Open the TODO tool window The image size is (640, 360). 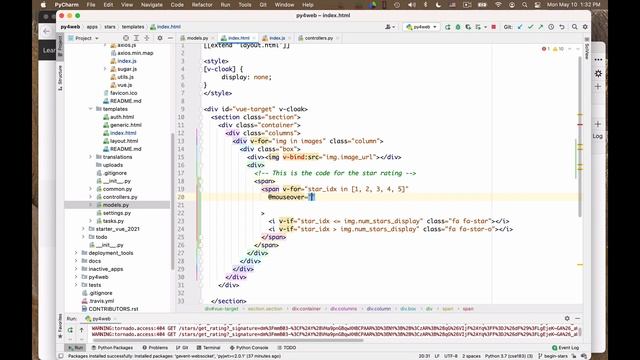coord(287,348)
